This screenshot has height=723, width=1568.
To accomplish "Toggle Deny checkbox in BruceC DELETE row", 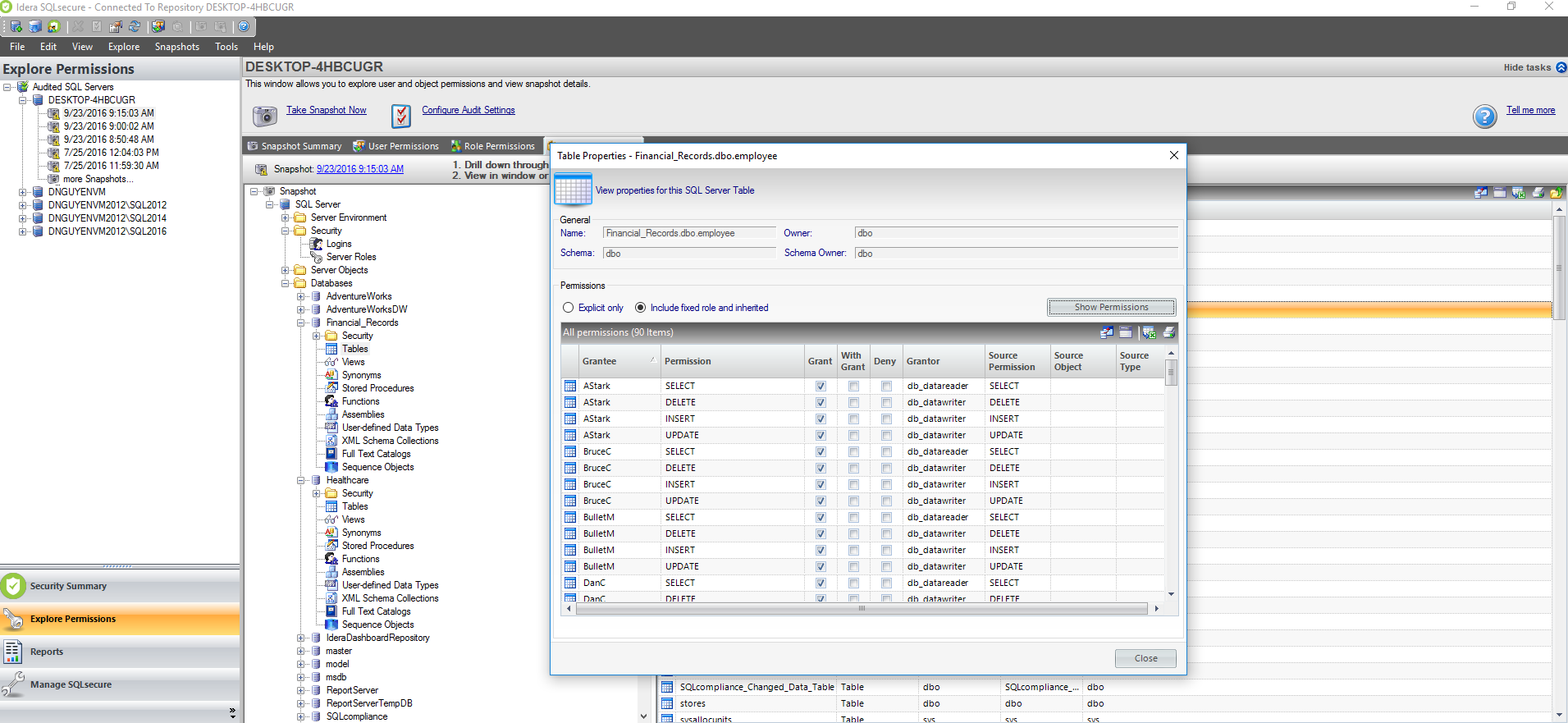I will [886, 468].
